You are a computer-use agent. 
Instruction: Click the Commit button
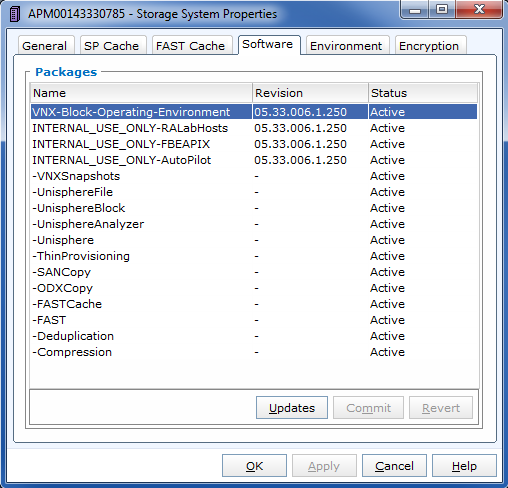point(368,407)
